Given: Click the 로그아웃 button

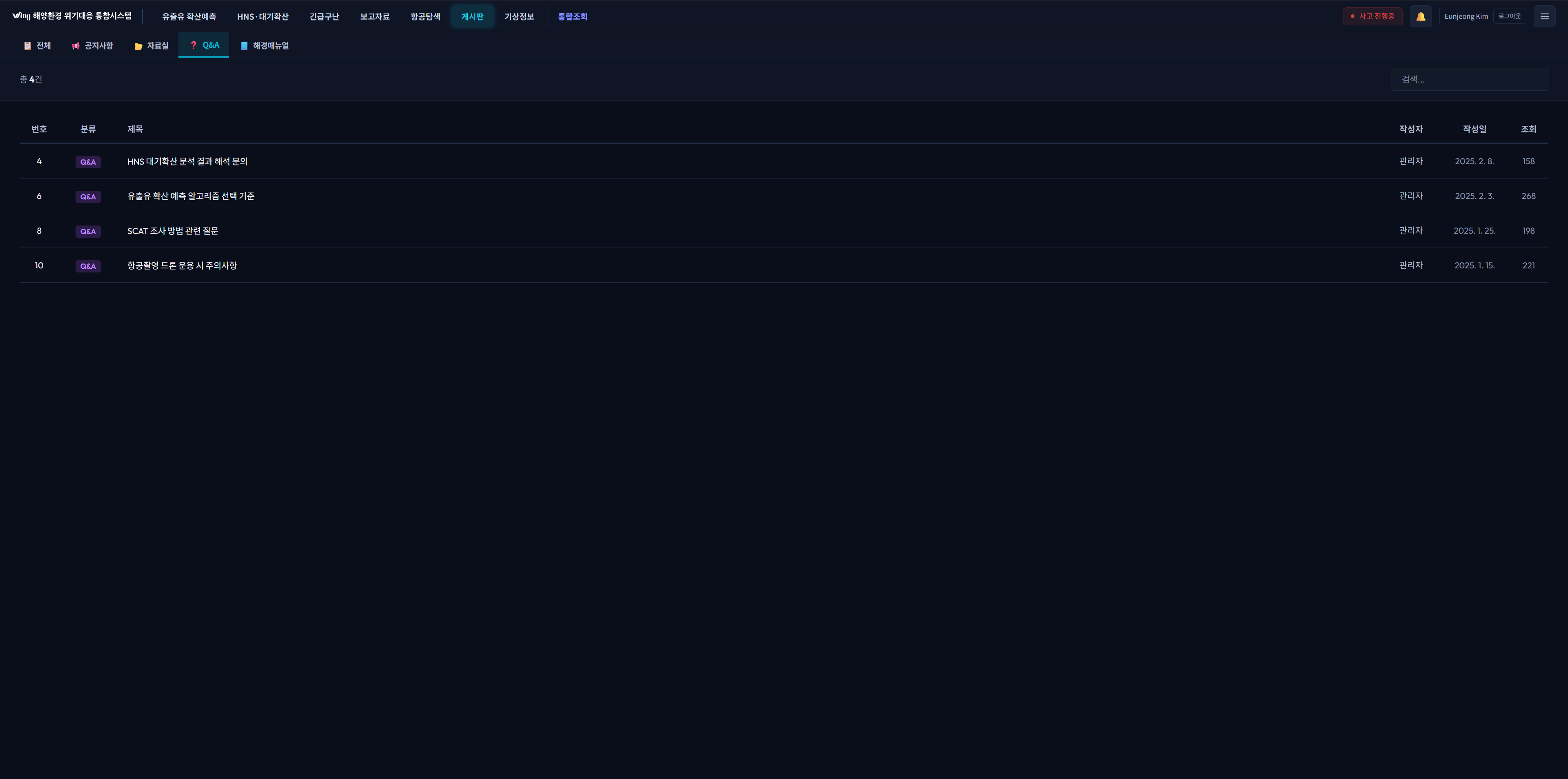Looking at the screenshot, I should pos(1509,16).
